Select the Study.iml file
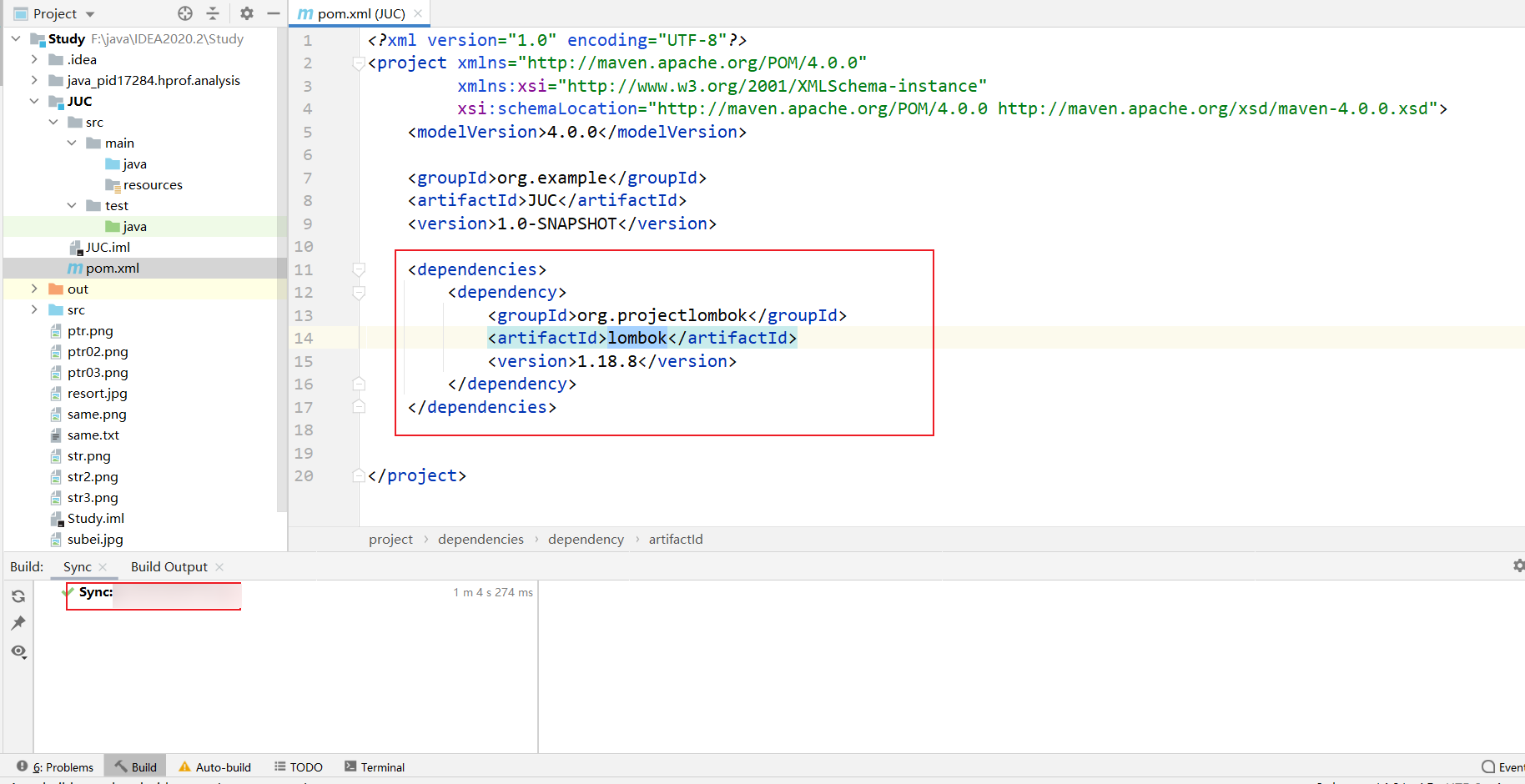The height and width of the screenshot is (784, 1525). pos(87,518)
